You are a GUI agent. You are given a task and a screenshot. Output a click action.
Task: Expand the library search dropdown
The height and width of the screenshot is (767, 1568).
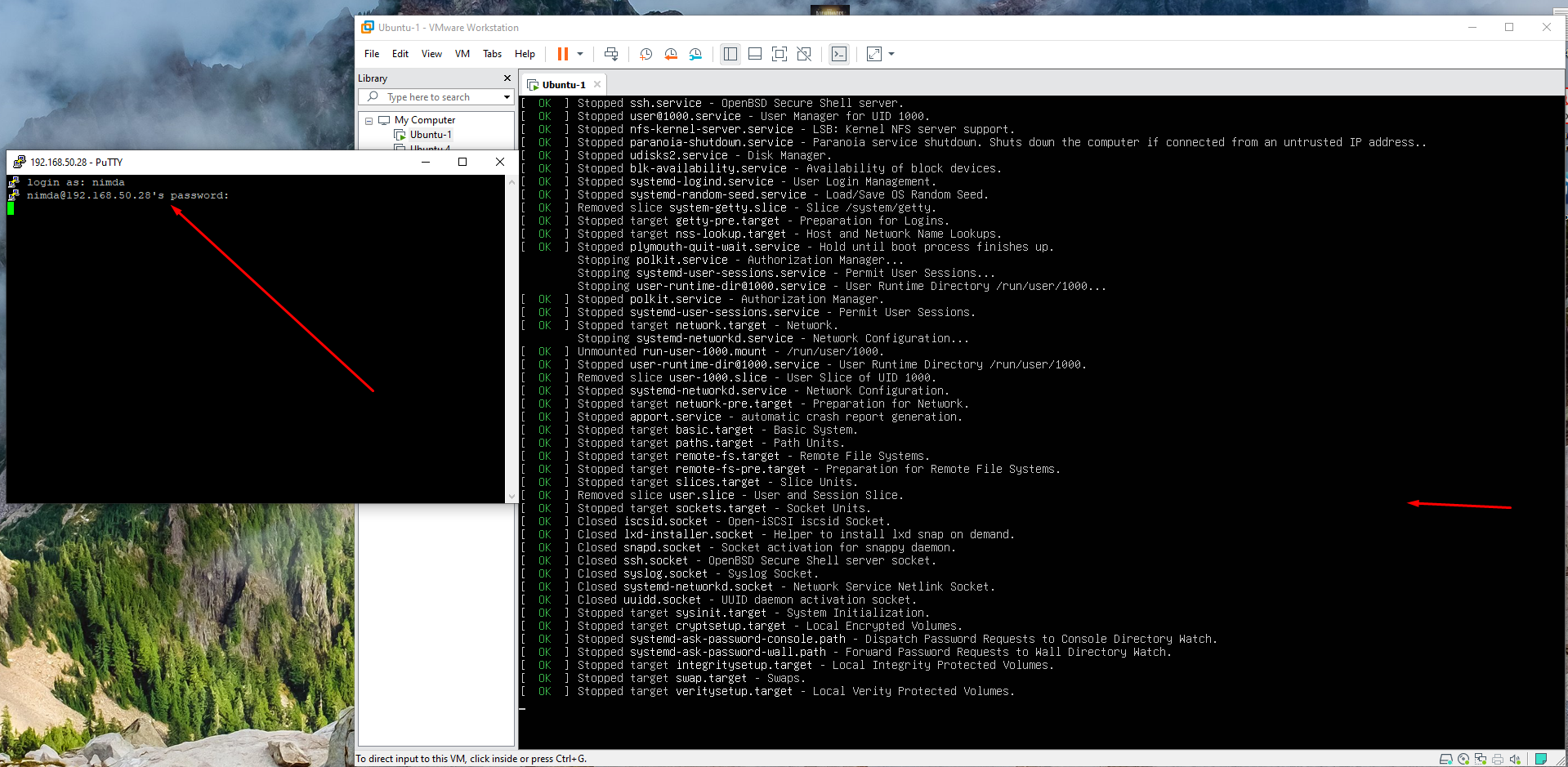point(507,97)
